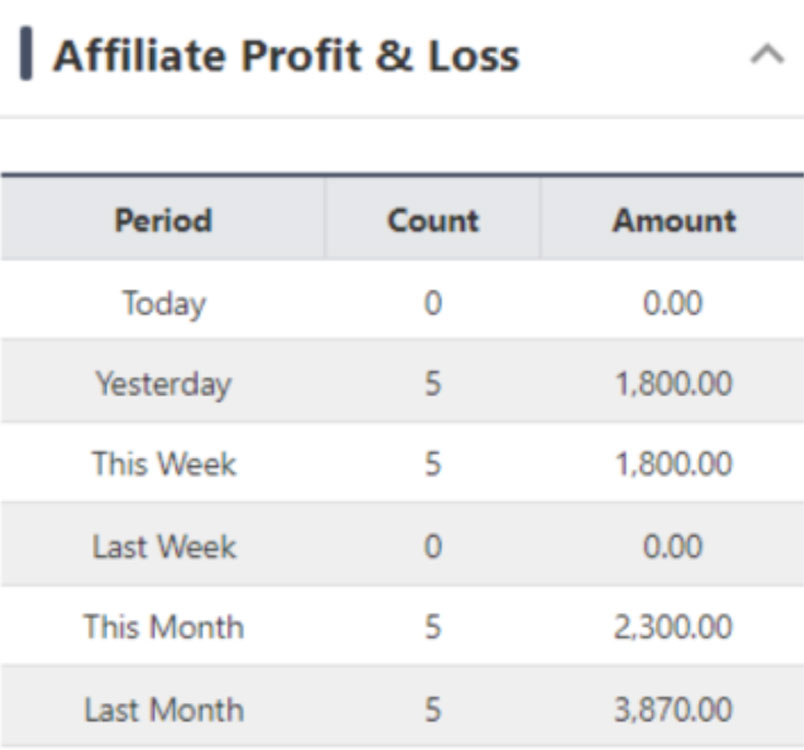Viewport: 804px width, 750px height.
Task: Click Last Month's count value
Action: click(432, 709)
